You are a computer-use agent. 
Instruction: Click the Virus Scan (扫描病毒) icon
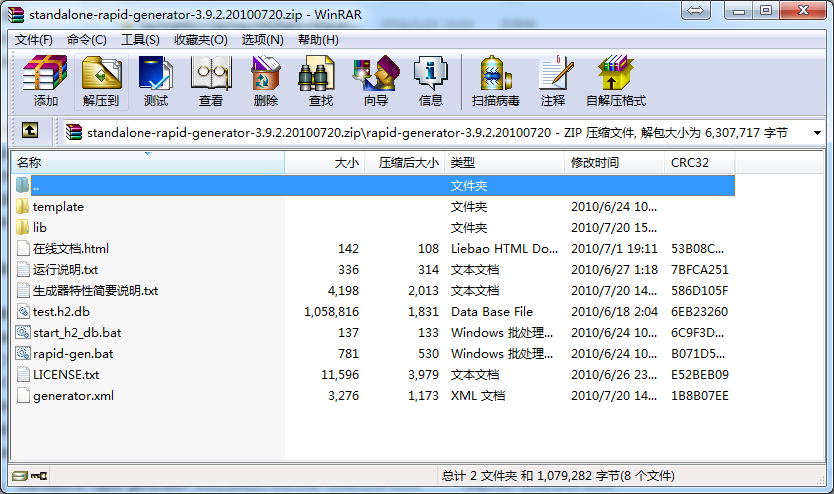click(x=495, y=73)
